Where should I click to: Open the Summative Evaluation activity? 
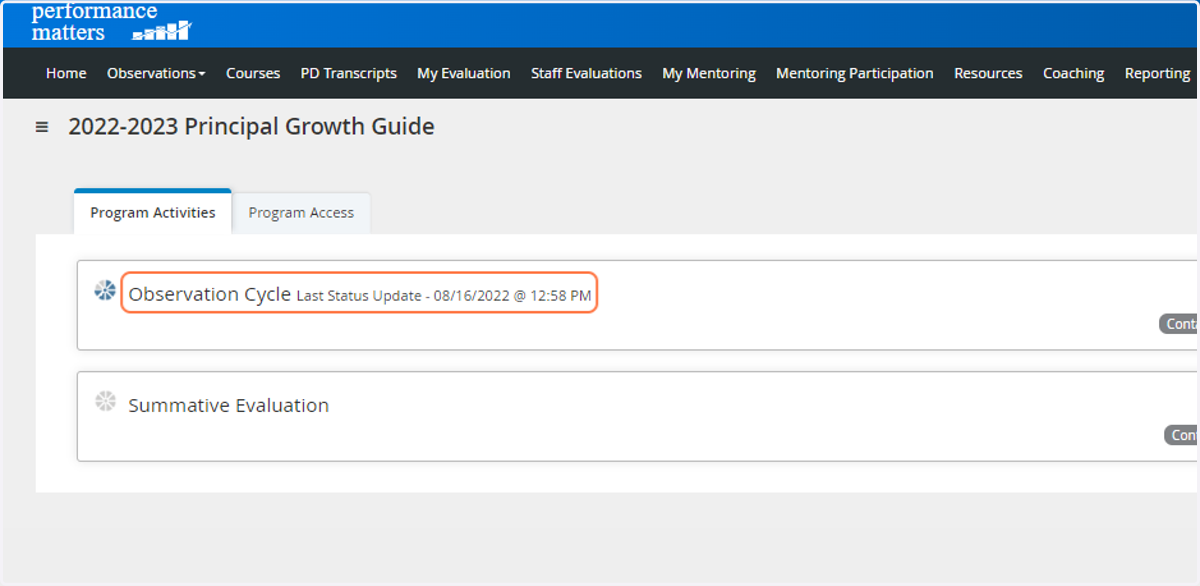(229, 405)
